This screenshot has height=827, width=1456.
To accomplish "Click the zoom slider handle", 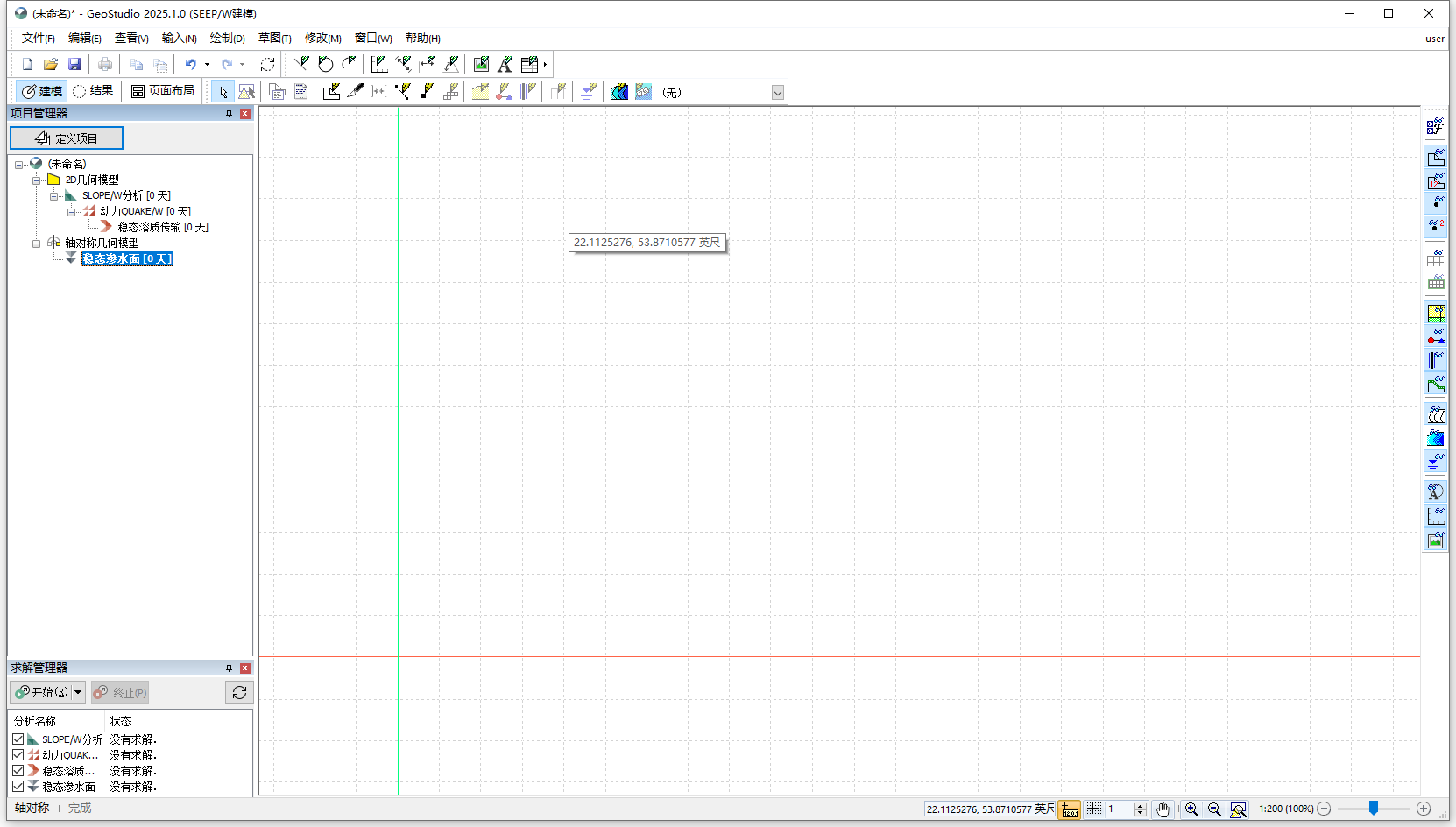I will coord(1374,809).
